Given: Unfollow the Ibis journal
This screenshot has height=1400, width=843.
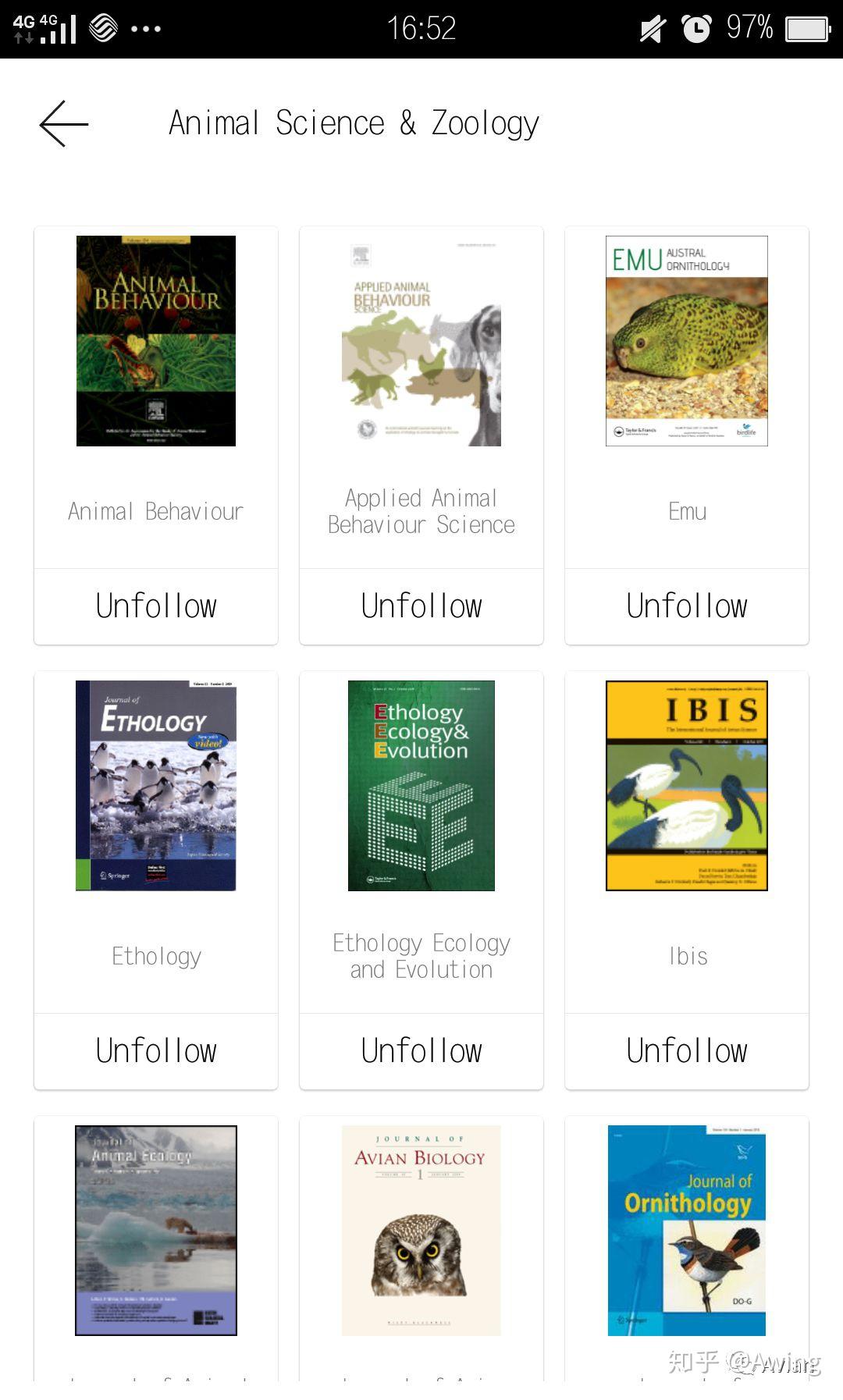Looking at the screenshot, I should 687,1051.
